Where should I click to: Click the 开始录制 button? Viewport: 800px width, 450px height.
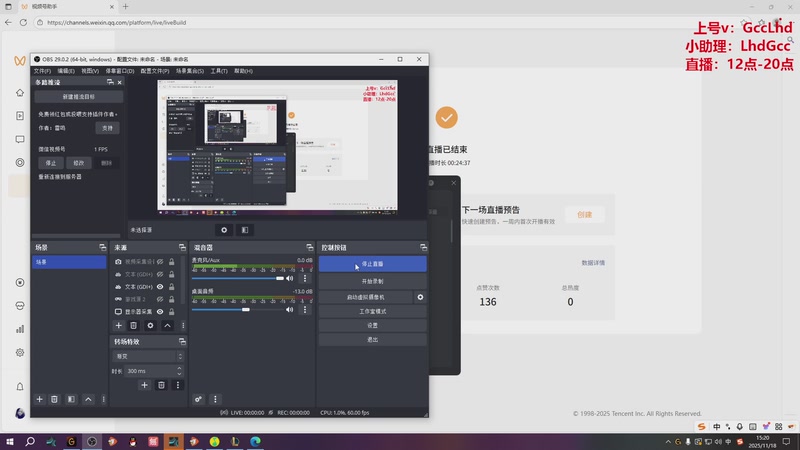coord(372,281)
